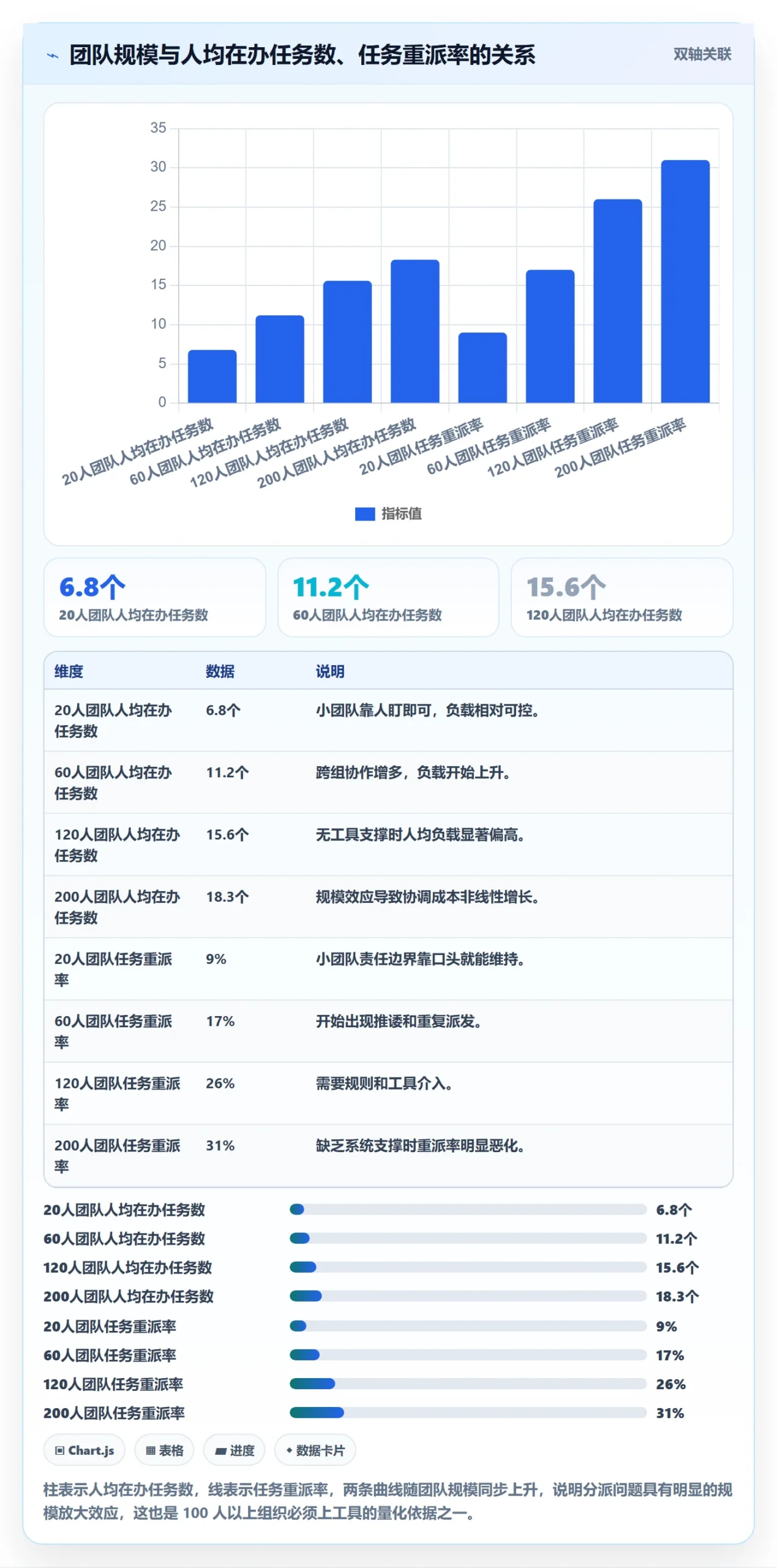Click the 26% value in the table

click(x=220, y=1084)
